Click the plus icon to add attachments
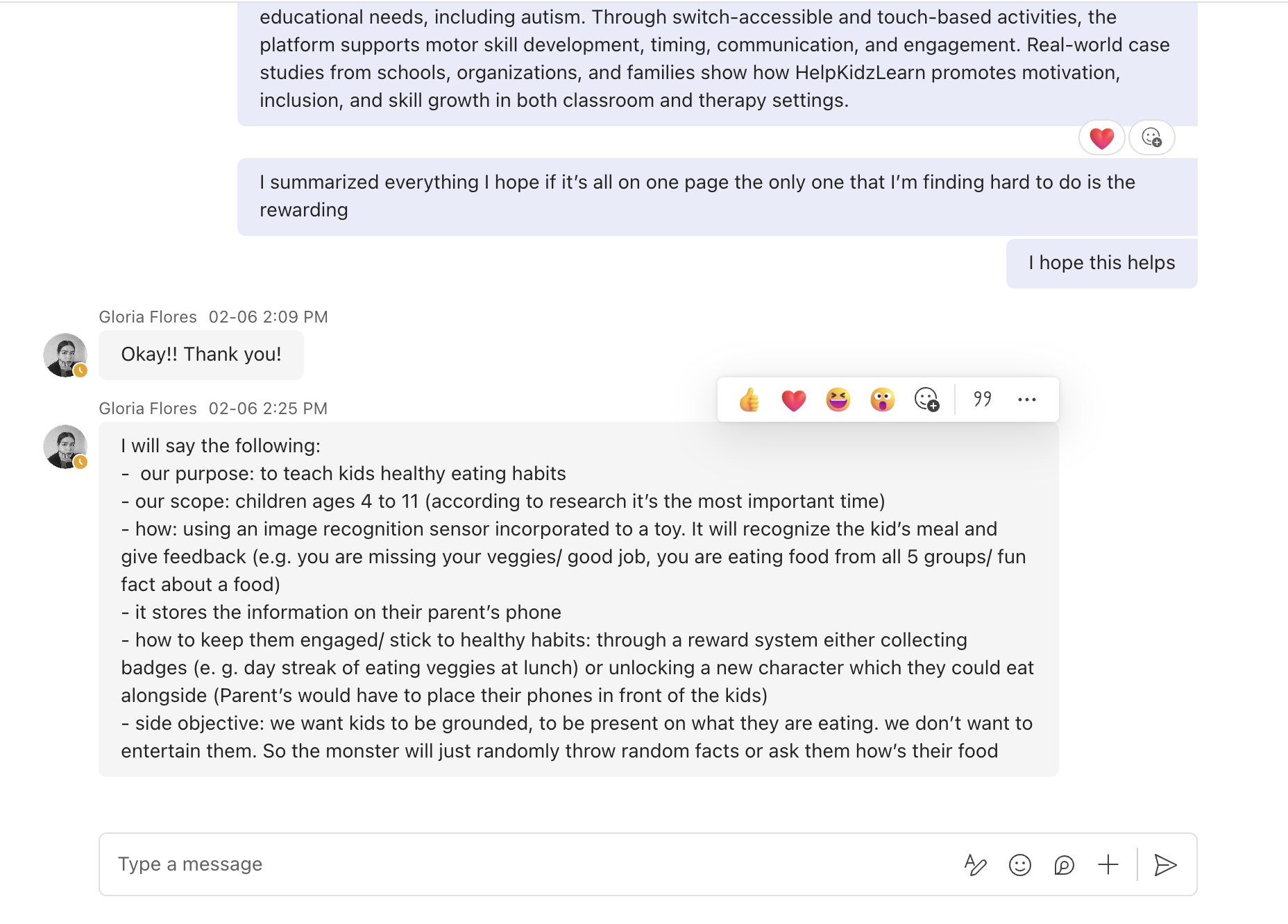 coord(1108,864)
